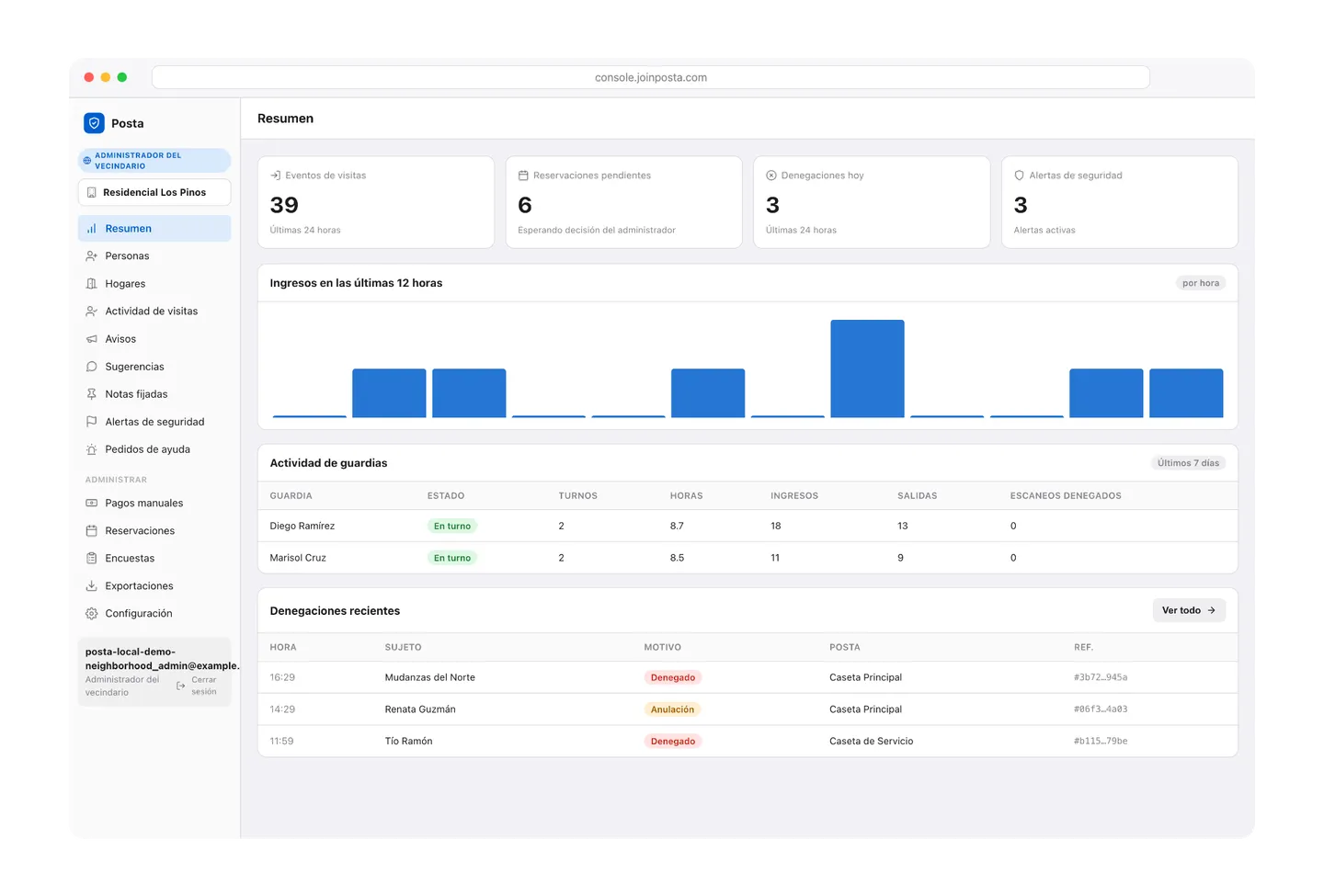Click the Hogares building icon

click(92, 284)
